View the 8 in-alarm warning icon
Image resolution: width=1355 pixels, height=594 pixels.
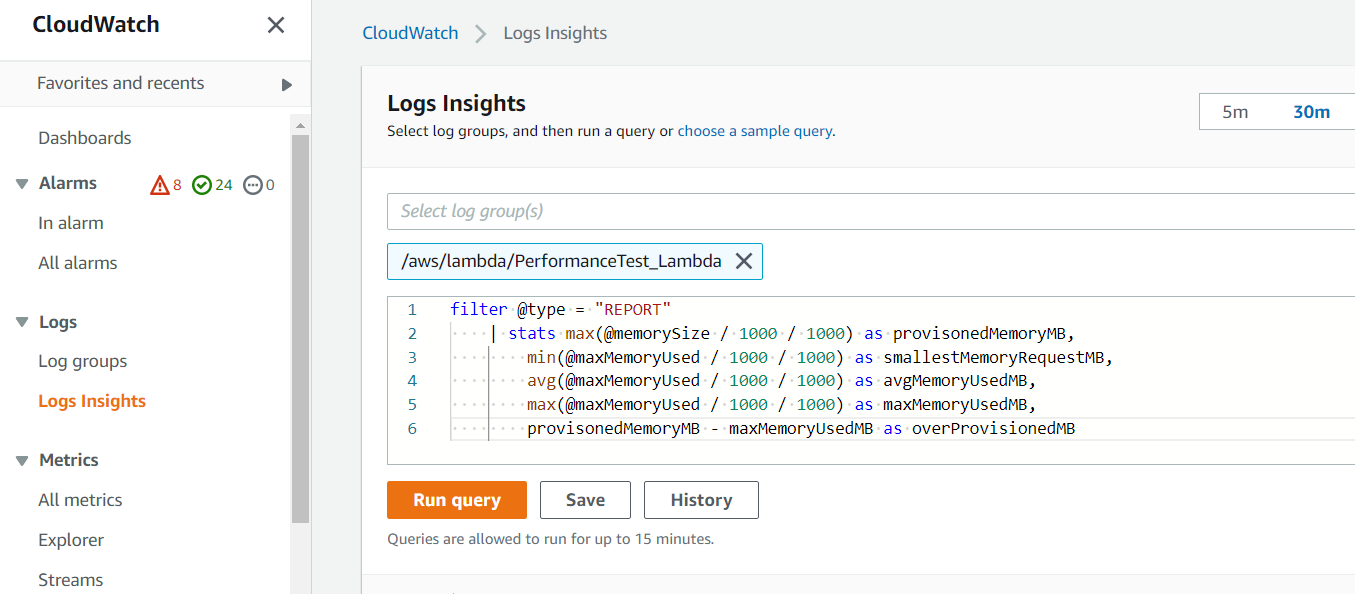coord(160,185)
